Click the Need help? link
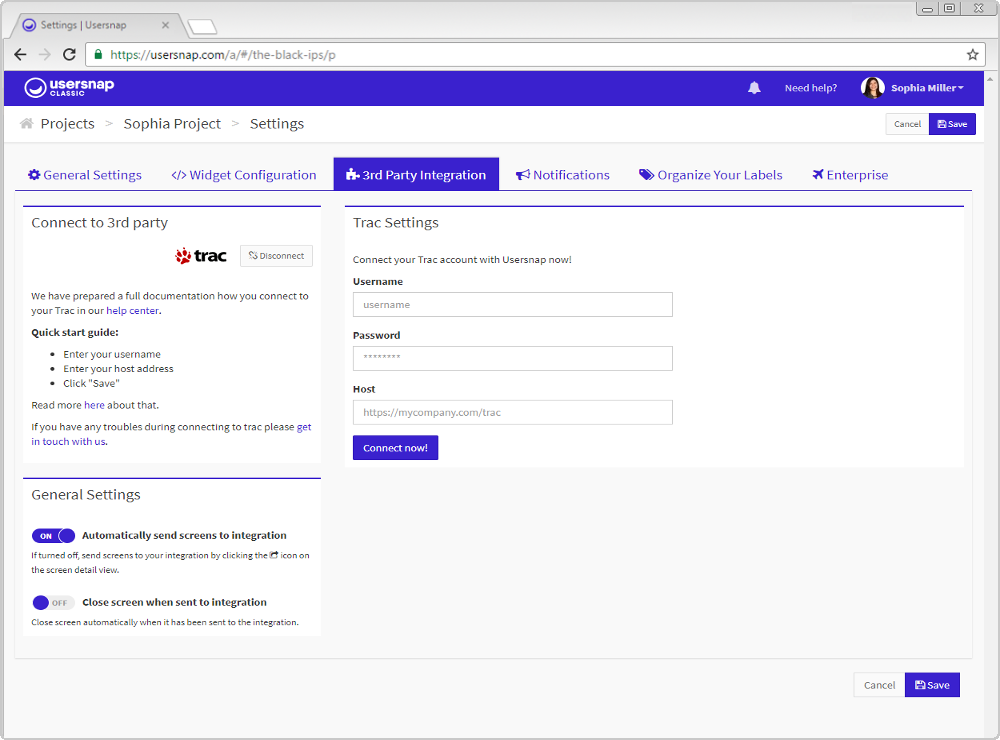The height and width of the screenshot is (740, 1000). (x=811, y=88)
